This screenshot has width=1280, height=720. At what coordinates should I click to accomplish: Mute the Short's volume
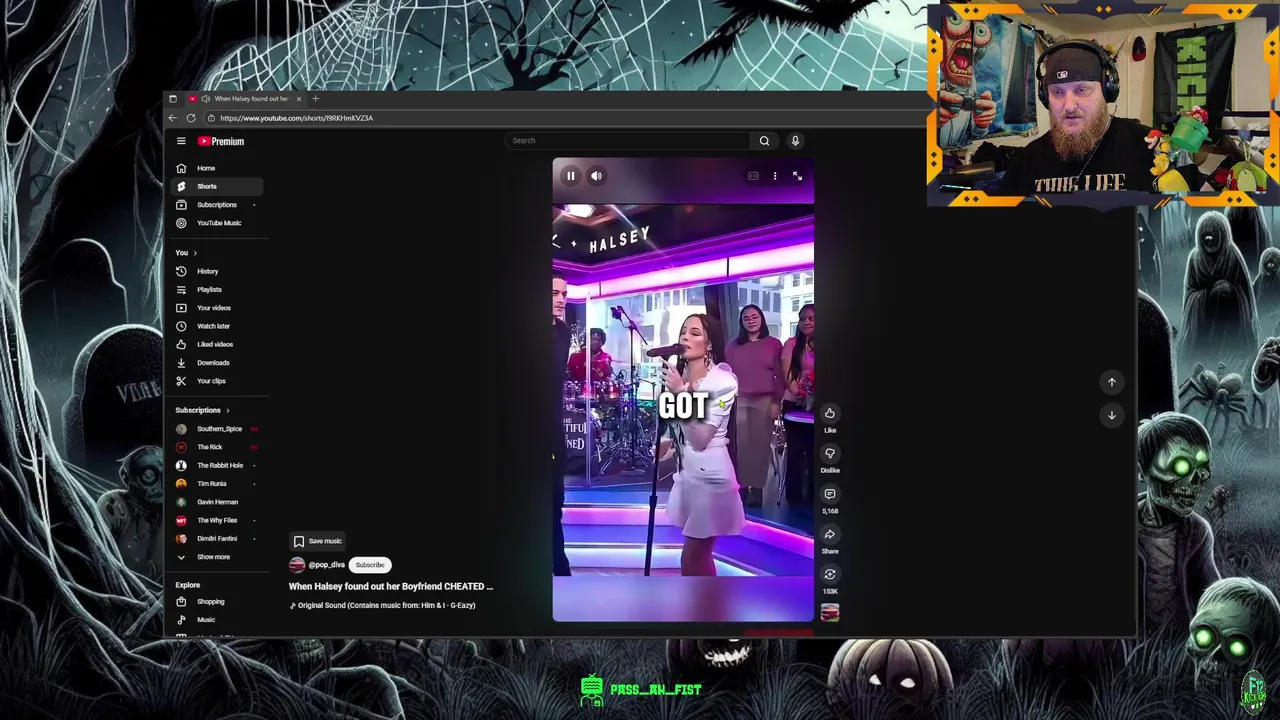tap(596, 176)
